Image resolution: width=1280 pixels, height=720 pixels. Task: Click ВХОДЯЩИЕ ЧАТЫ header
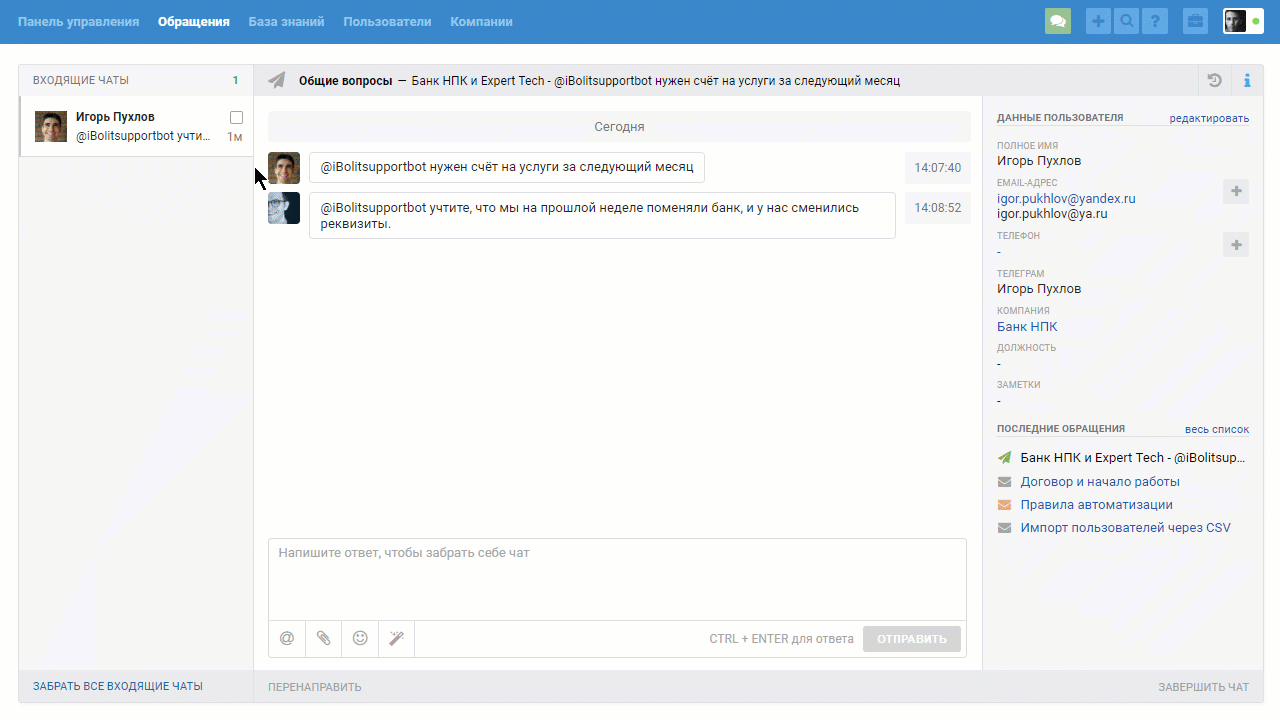pos(81,80)
